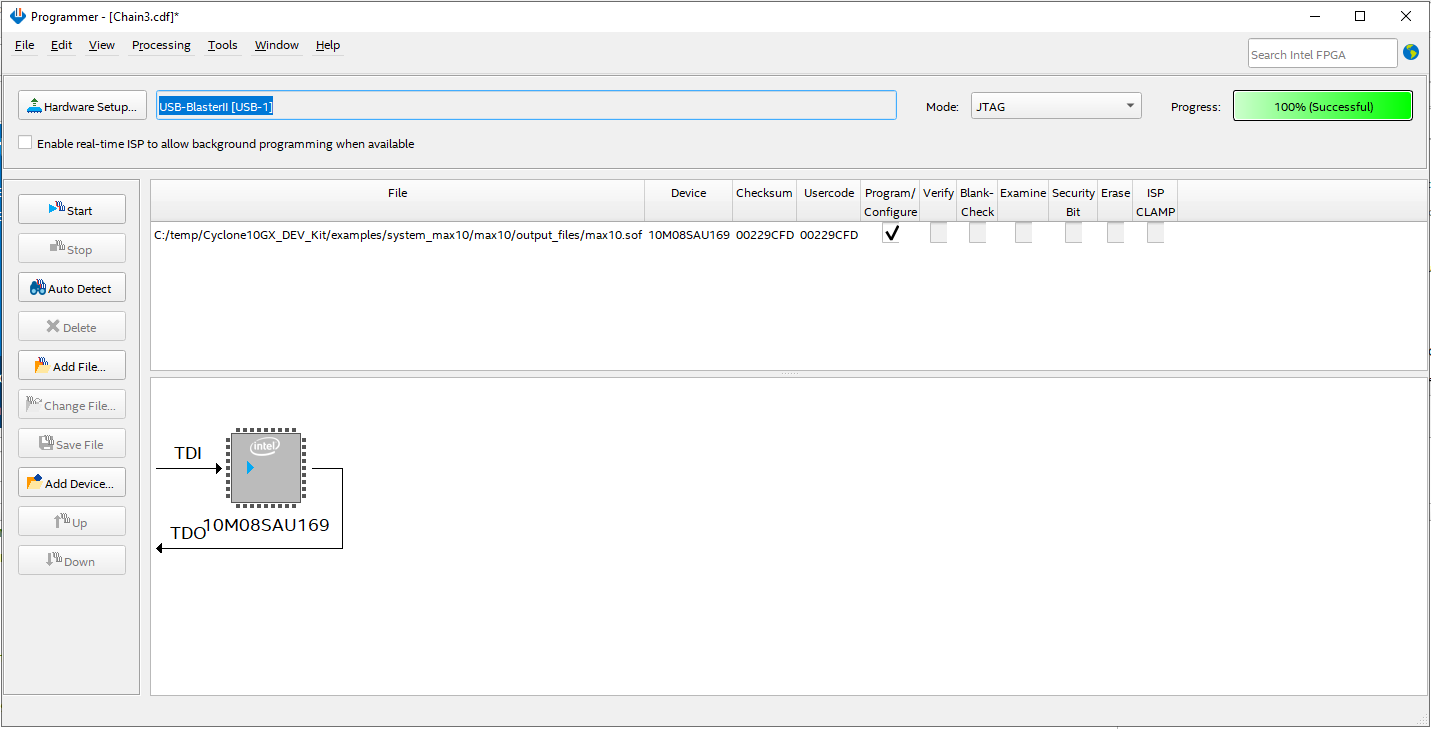Move device Down in chain
This screenshot has height=729, width=1431.
[x=72, y=560]
